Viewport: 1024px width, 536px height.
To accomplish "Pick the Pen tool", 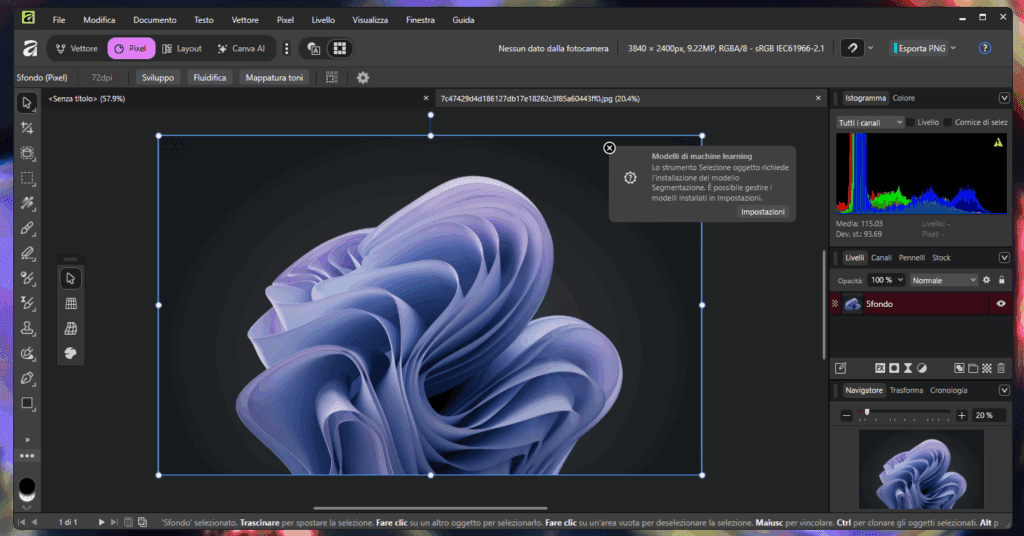I will [27, 378].
